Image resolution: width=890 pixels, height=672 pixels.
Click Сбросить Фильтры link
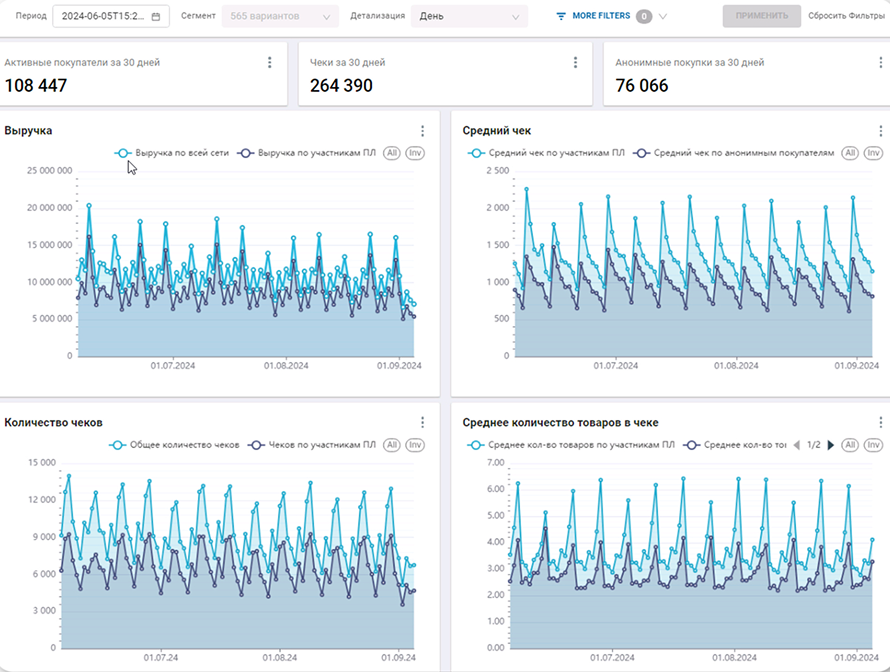(x=846, y=17)
